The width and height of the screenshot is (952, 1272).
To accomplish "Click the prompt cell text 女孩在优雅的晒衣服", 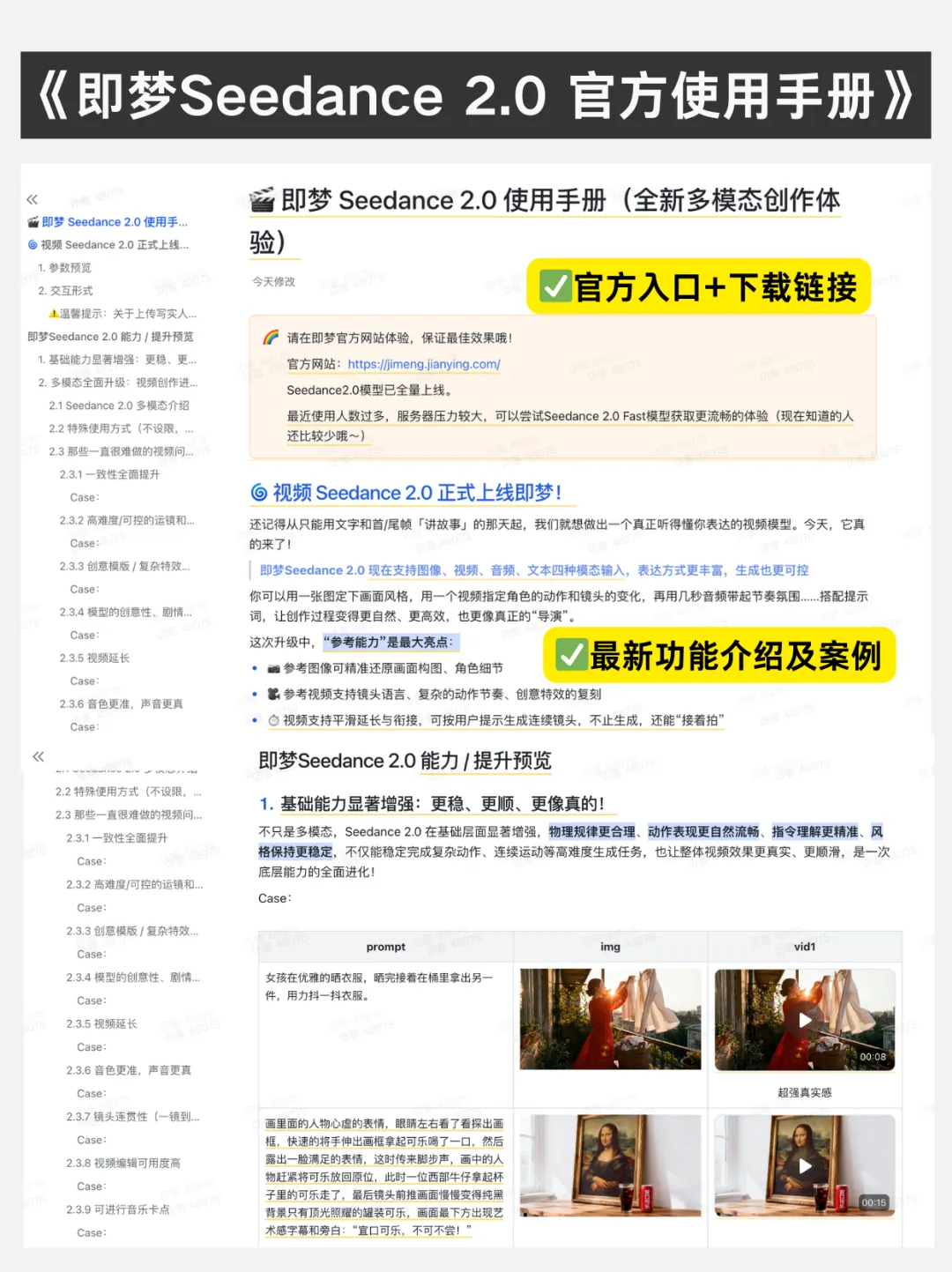I will pyautogui.click(x=379, y=986).
